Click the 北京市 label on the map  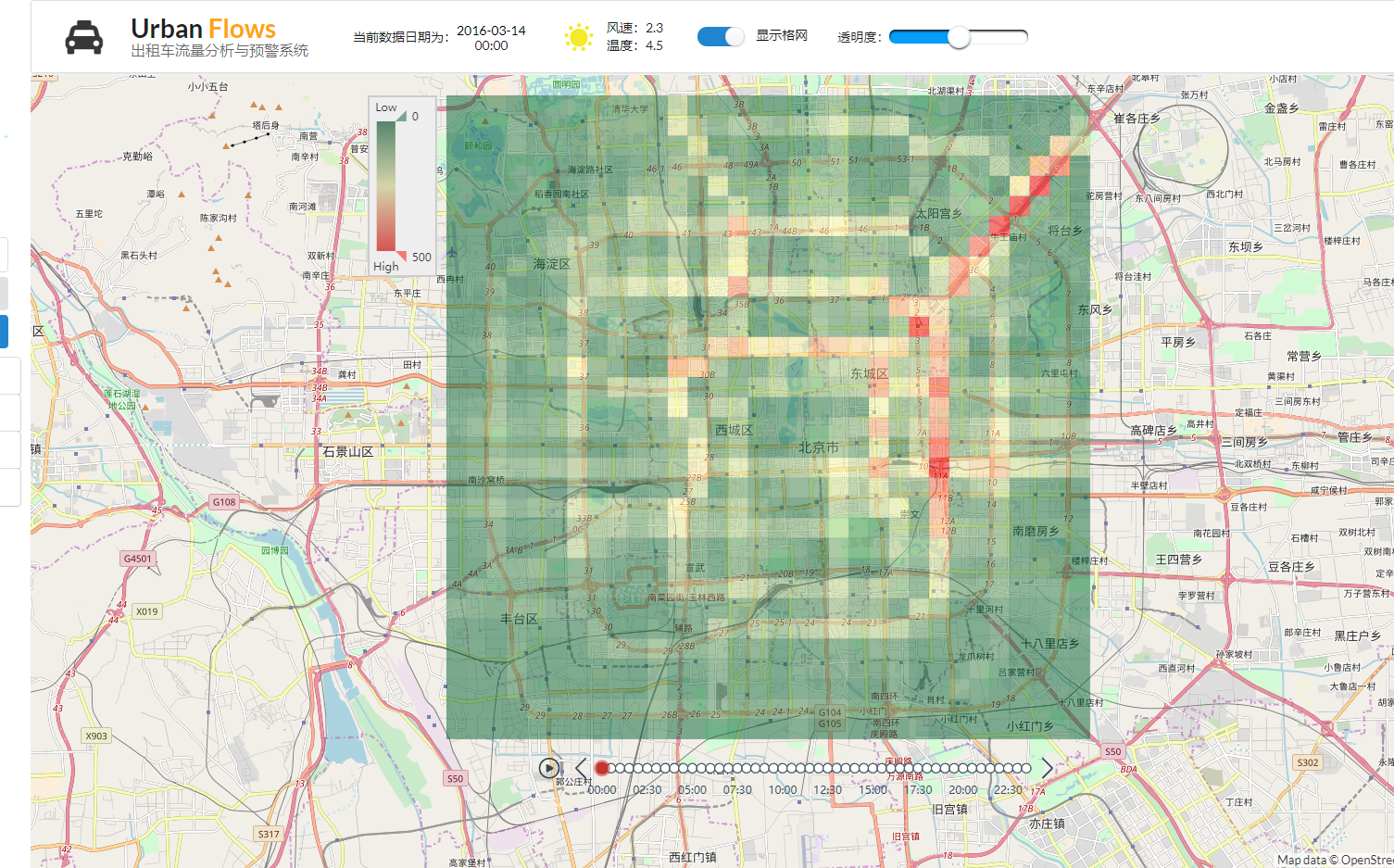[819, 447]
